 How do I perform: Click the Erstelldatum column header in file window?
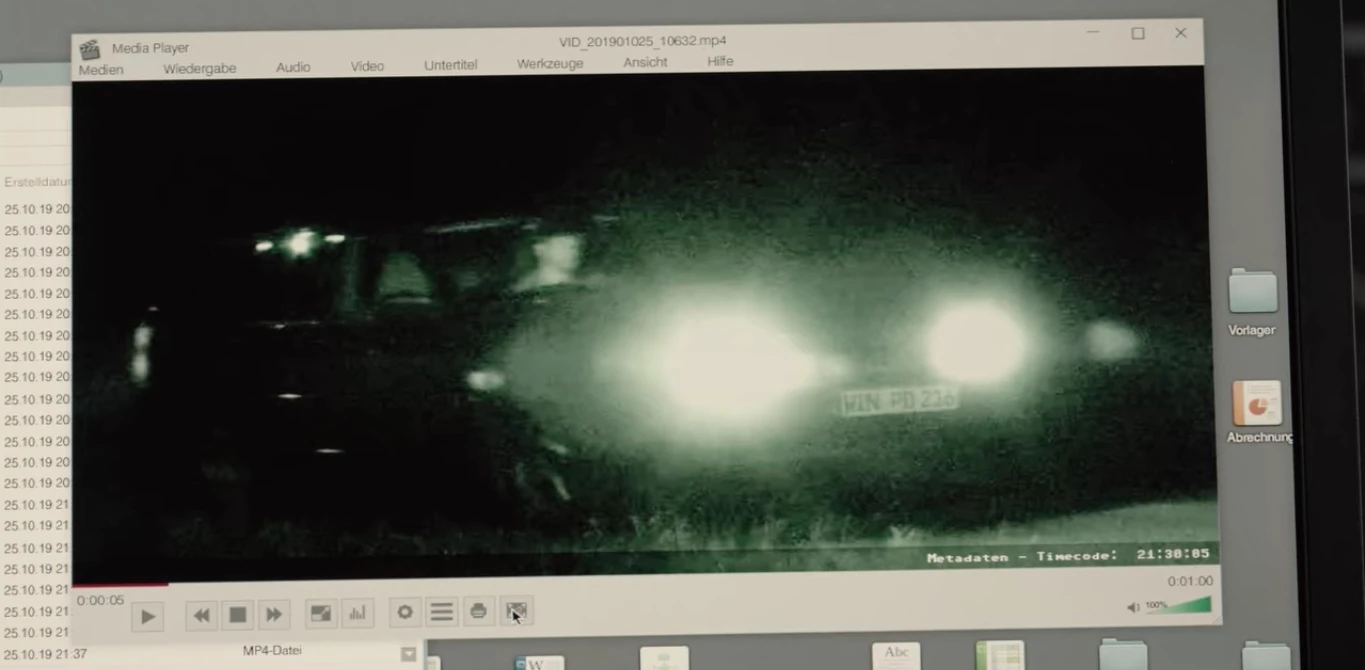coord(37,182)
